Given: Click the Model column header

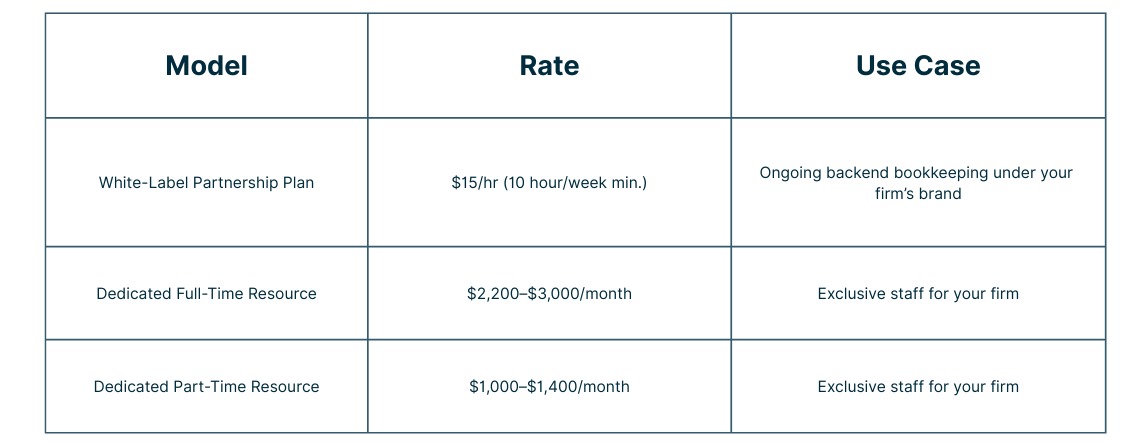Looking at the screenshot, I should pos(206,66).
